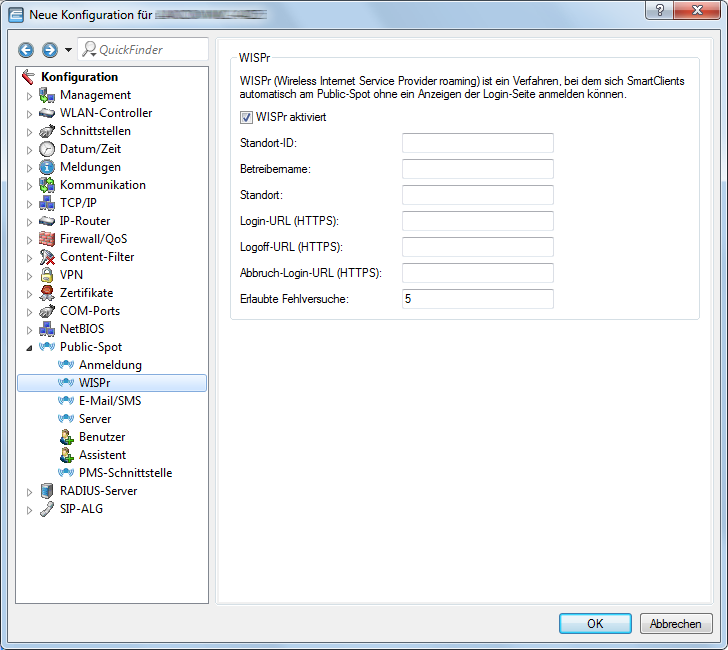Expand the SIP-ALG tree node
The width and height of the screenshot is (728, 650).
tap(29, 509)
